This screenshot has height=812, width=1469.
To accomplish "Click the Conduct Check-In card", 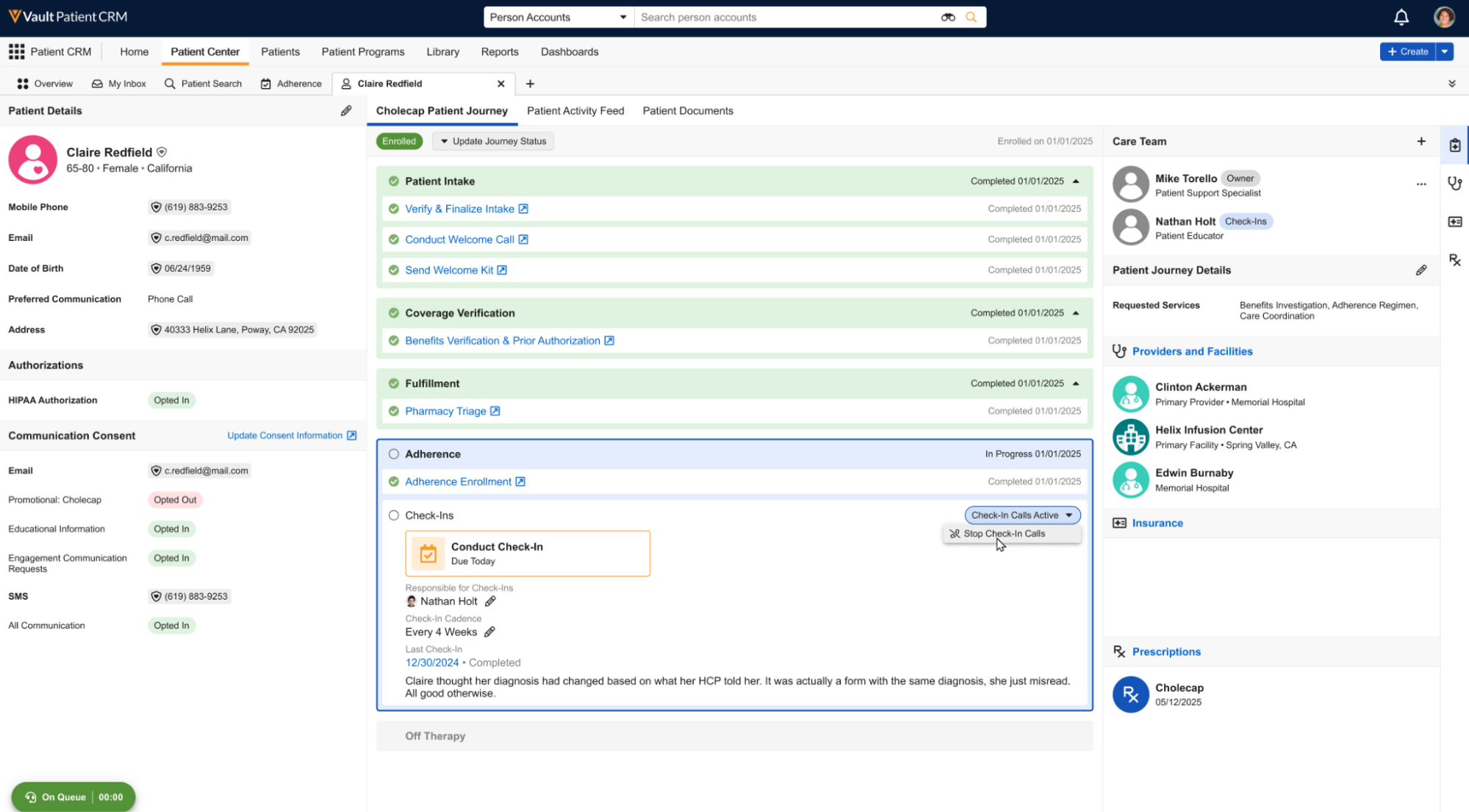I will tap(527, 553).
